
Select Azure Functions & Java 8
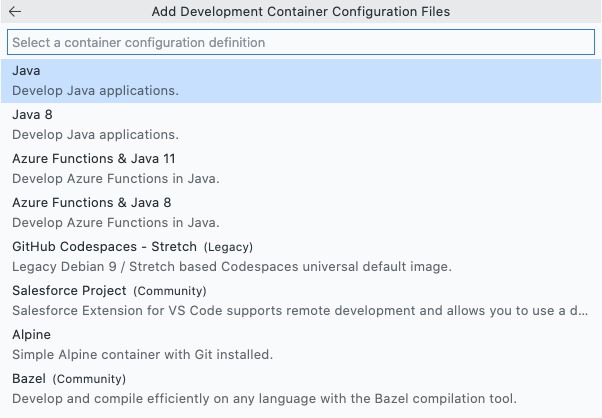91,203
